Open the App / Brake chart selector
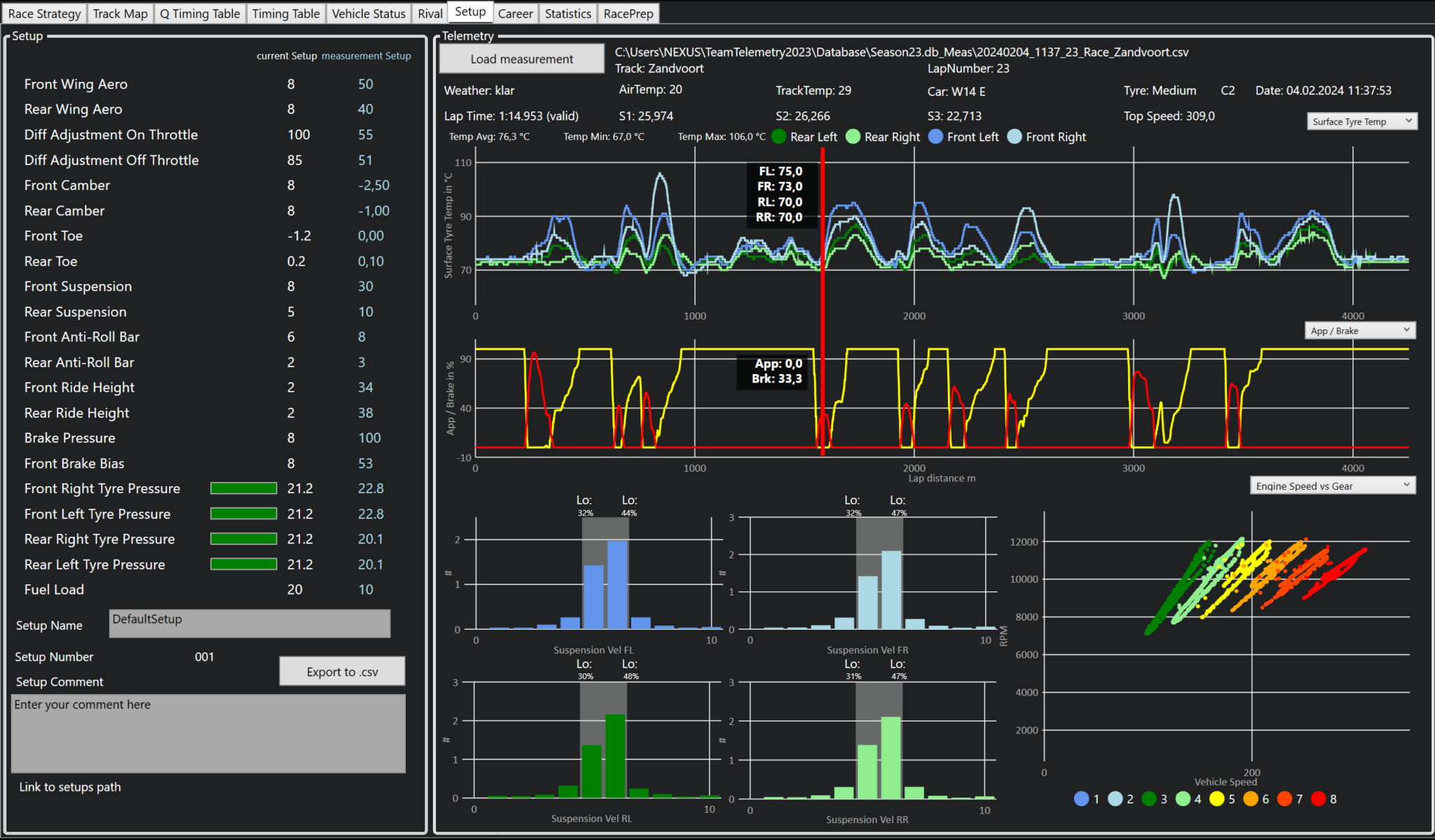 pyautogui.click(x=1359, y=330)
